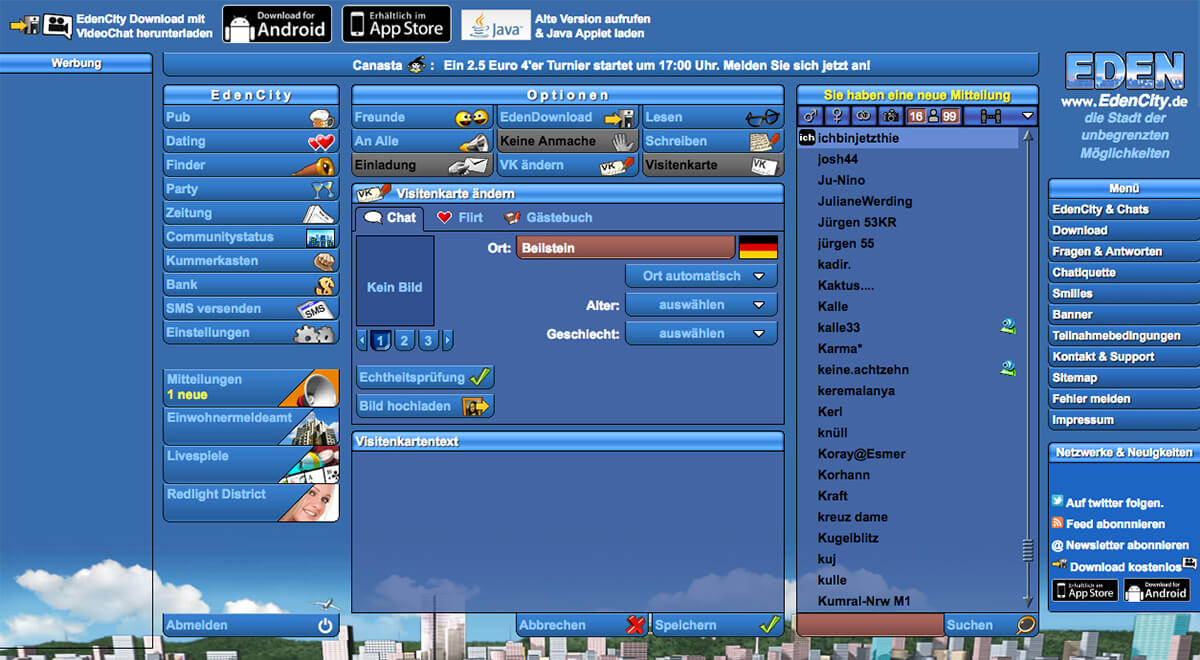Click the Einladung envelope option

[423, 165]
